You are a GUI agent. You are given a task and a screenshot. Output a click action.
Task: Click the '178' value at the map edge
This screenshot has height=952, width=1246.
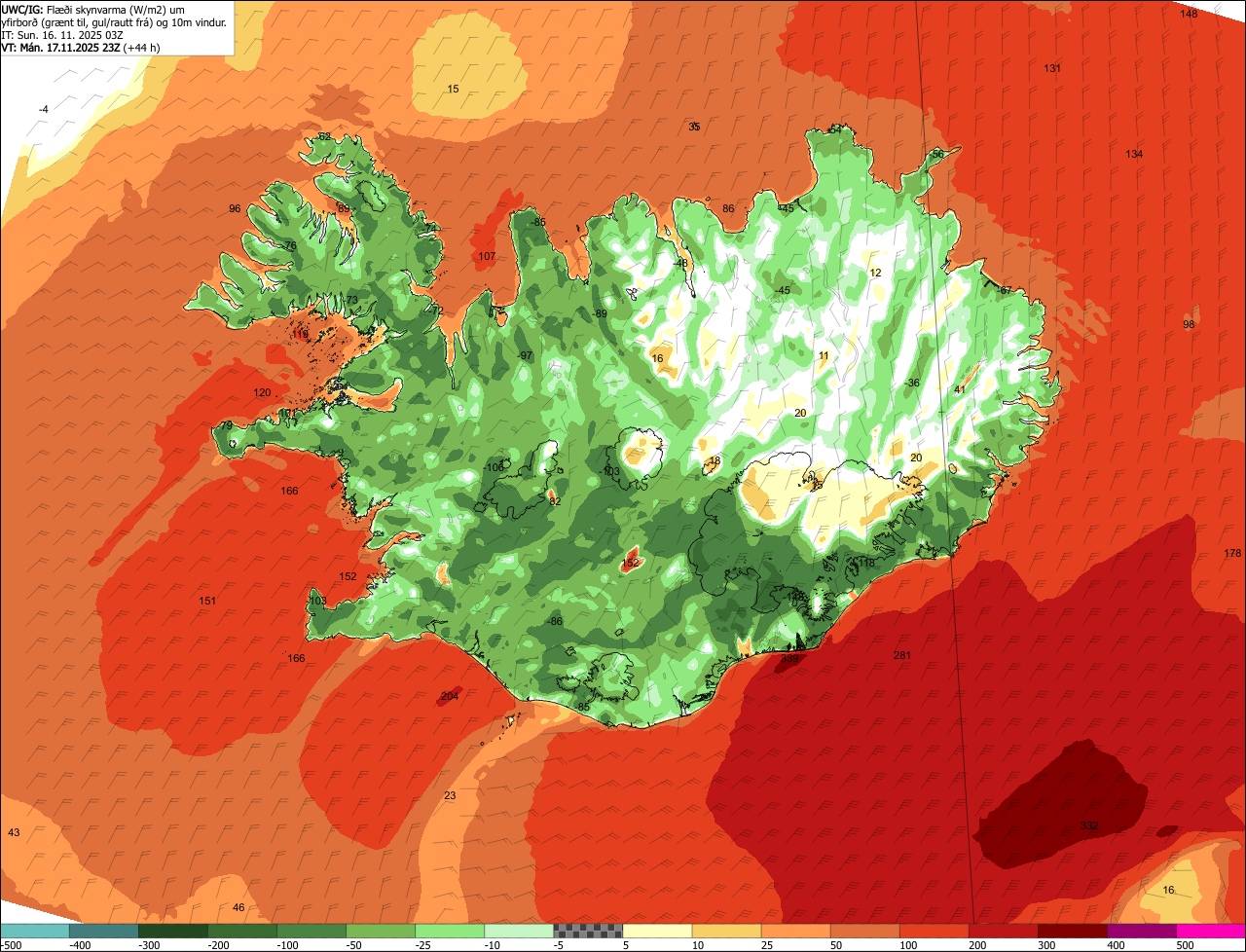(1232, 553)
